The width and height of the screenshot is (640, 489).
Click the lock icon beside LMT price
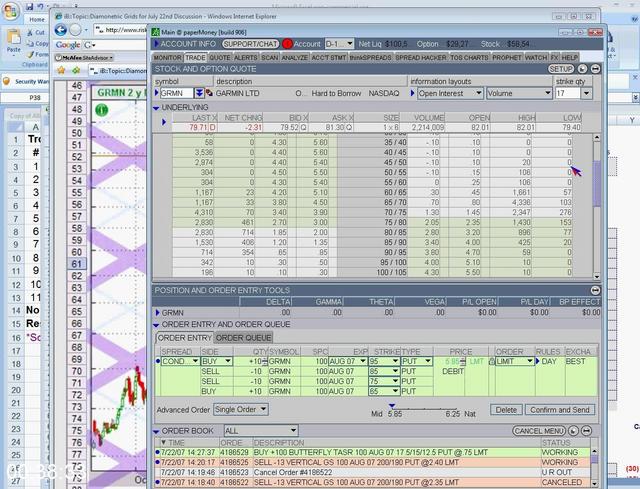(491, 362)
